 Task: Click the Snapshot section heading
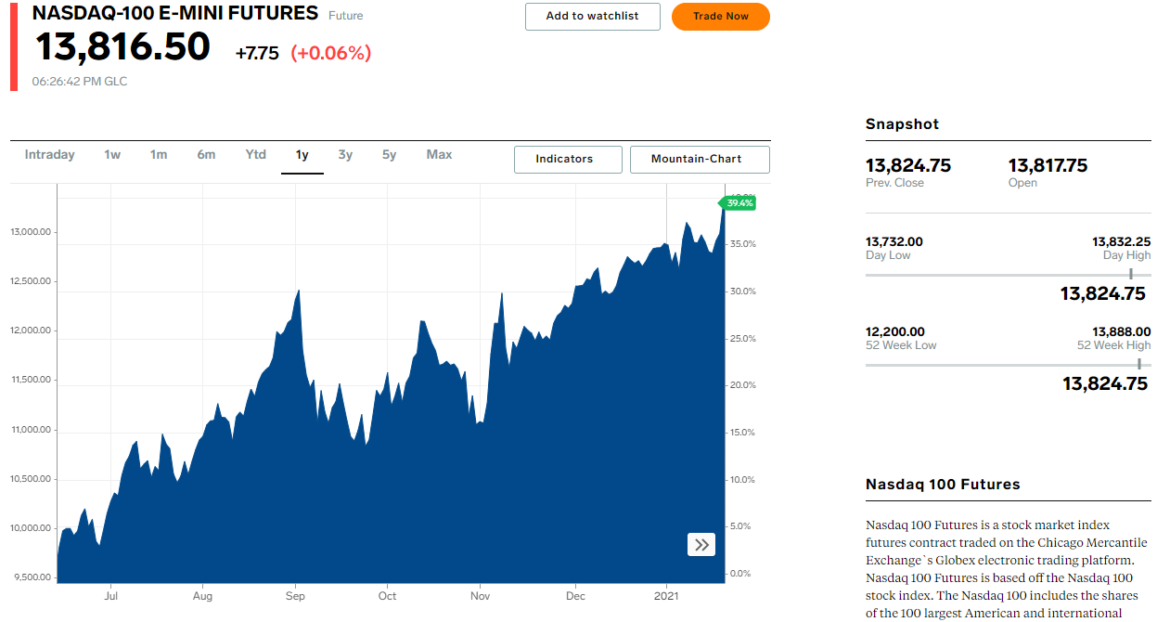901,124
